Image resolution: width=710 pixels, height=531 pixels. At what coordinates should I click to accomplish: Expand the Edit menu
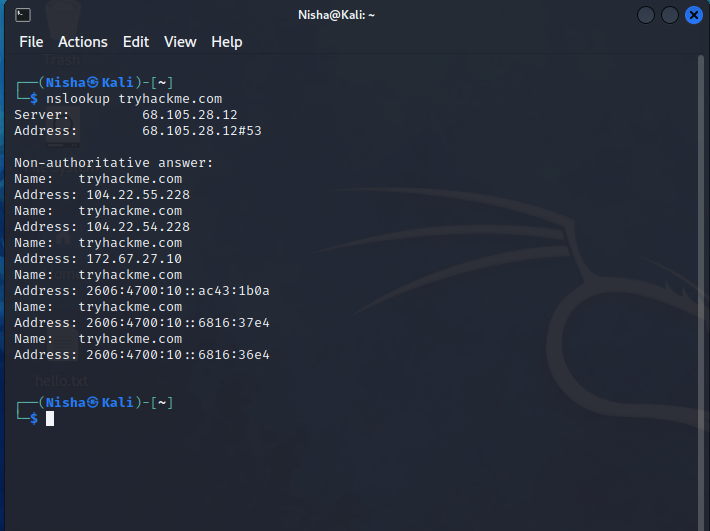pos(136,42)
